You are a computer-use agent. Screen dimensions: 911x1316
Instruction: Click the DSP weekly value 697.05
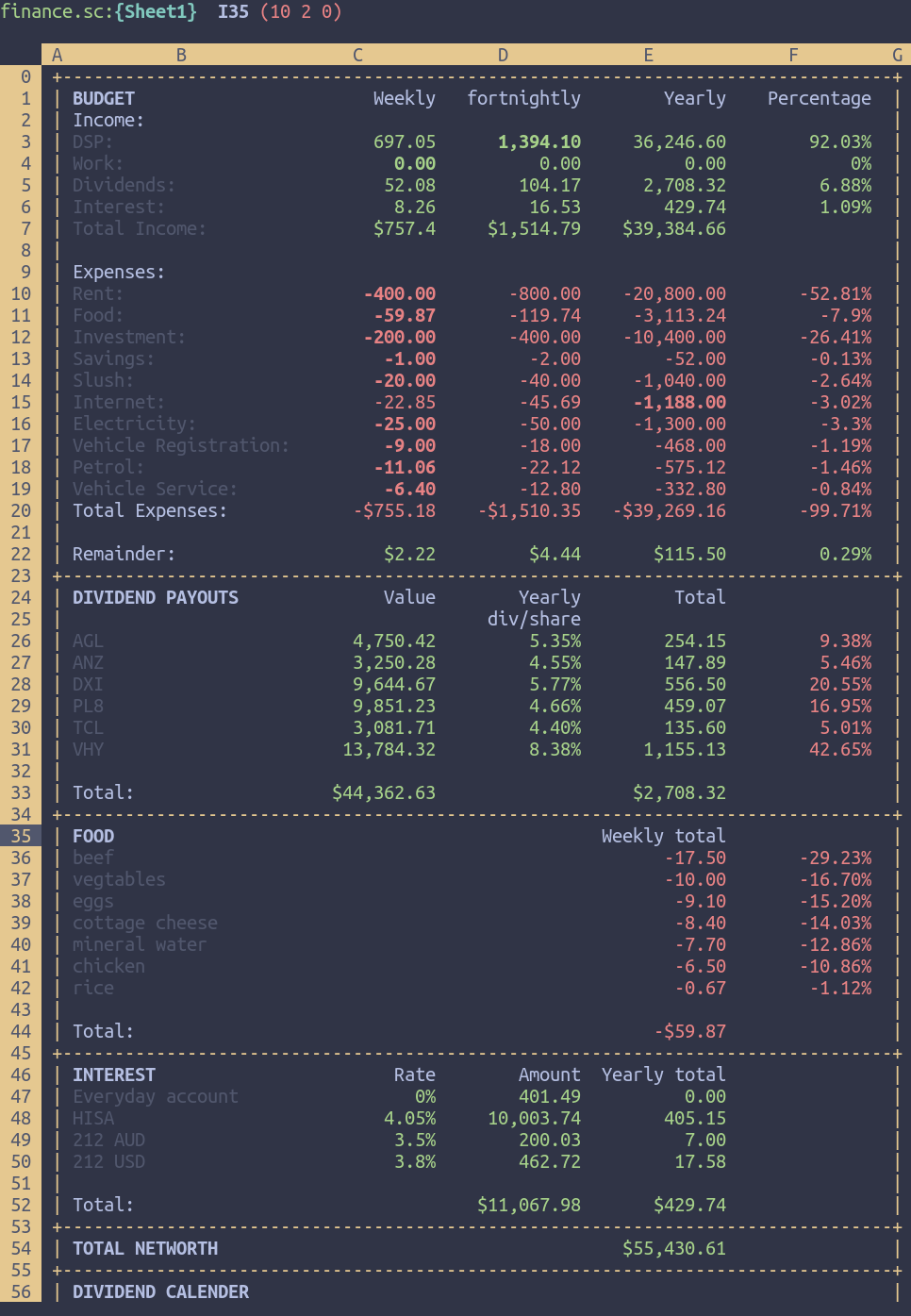click(x=405, y=142)
